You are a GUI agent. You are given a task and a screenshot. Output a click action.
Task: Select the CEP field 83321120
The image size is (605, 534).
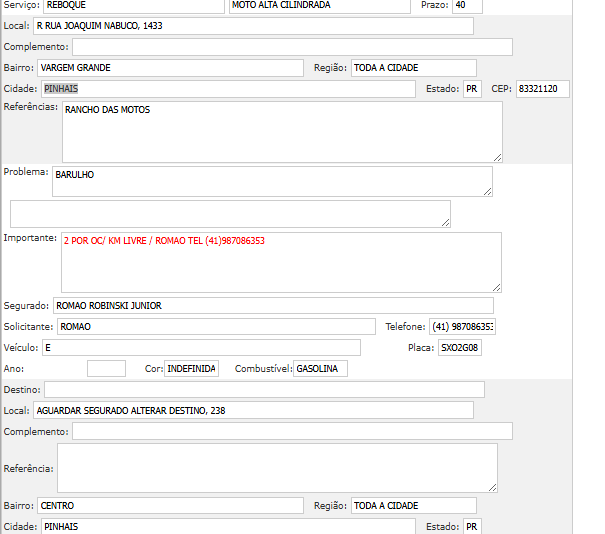tap(542, 89)
